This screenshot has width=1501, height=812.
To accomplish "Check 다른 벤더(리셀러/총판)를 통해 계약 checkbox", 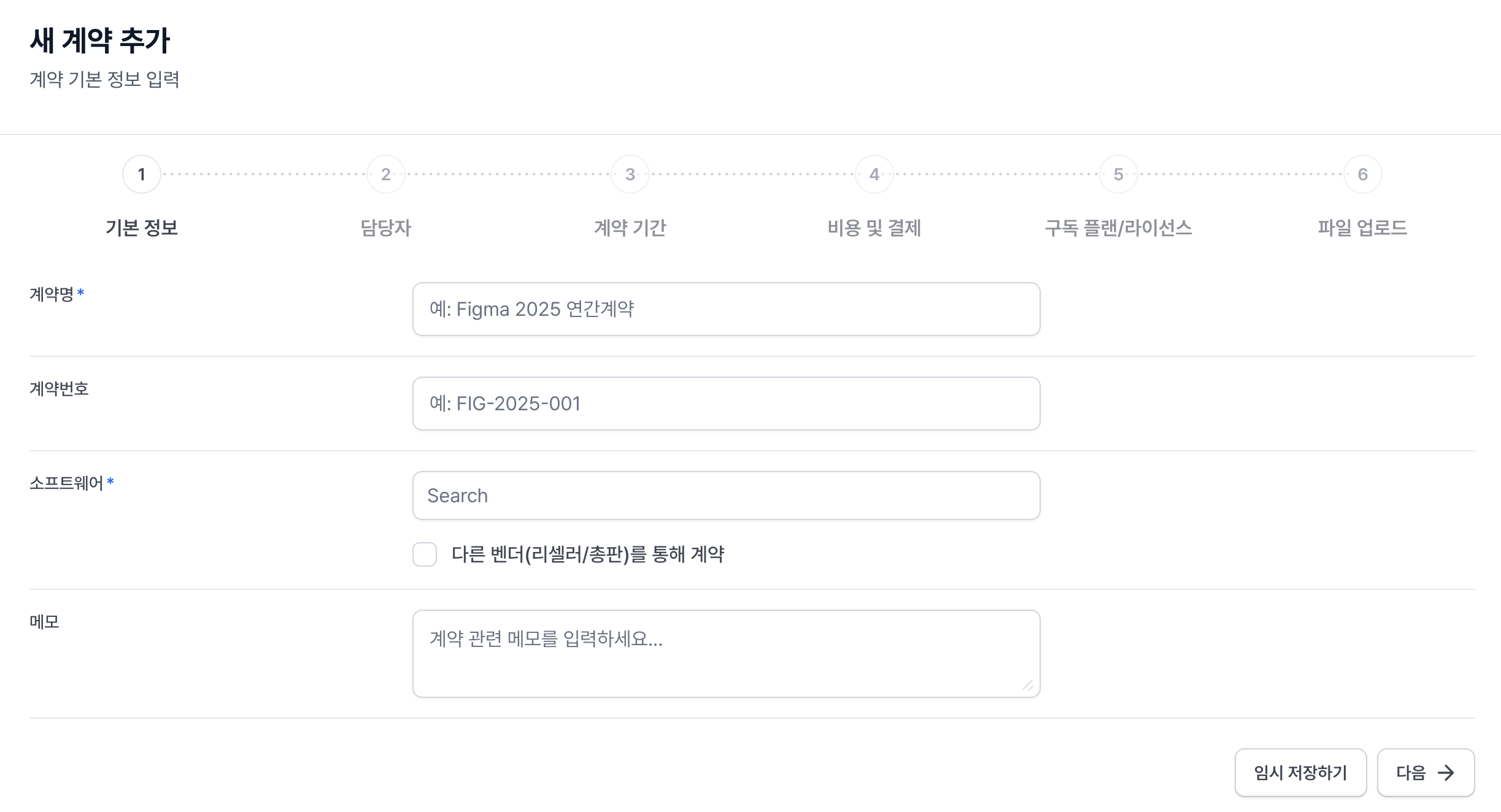I will tap(425, 554).
